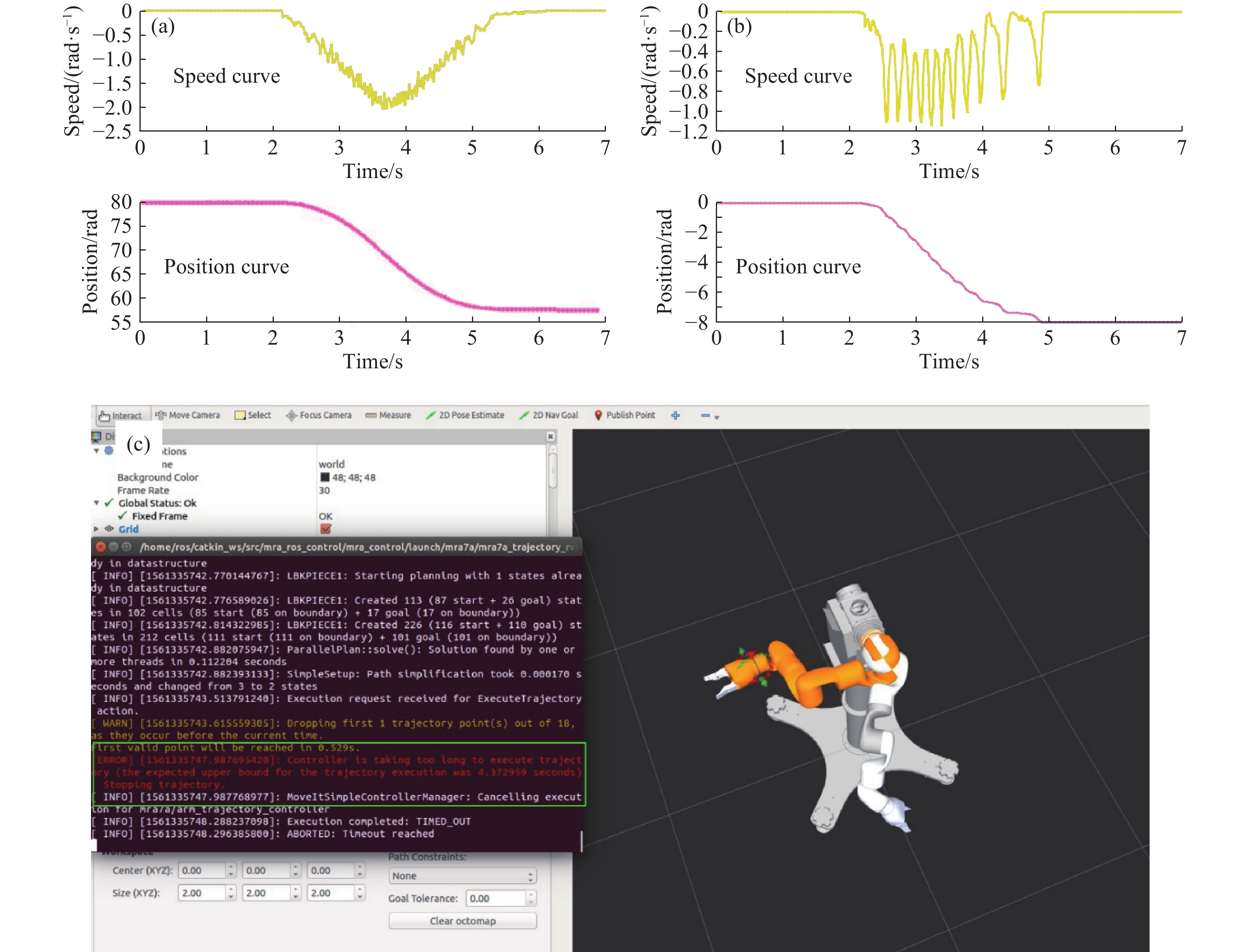Screen dimensions: 1241x952
Task: Open the Path Constraints None dropdown
Action: [x=463, y=876]
